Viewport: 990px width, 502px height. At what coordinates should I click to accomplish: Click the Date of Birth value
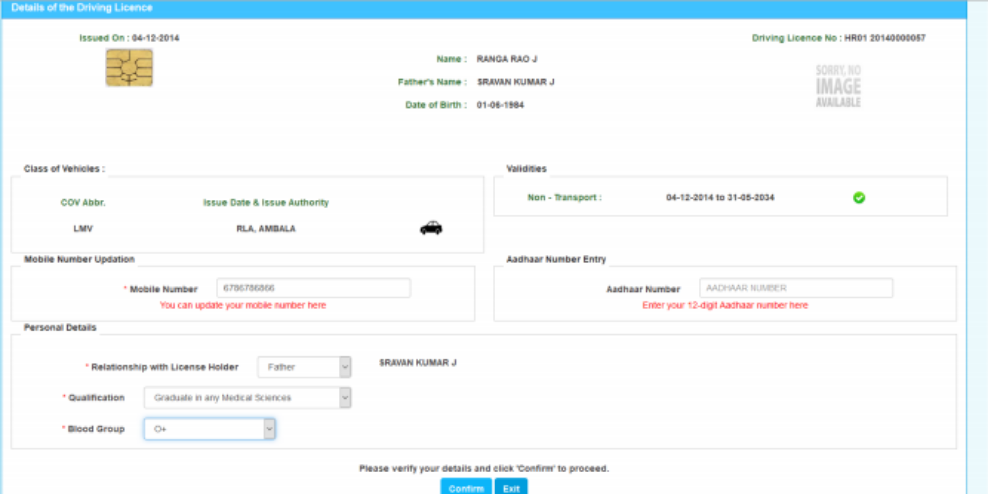500,105
